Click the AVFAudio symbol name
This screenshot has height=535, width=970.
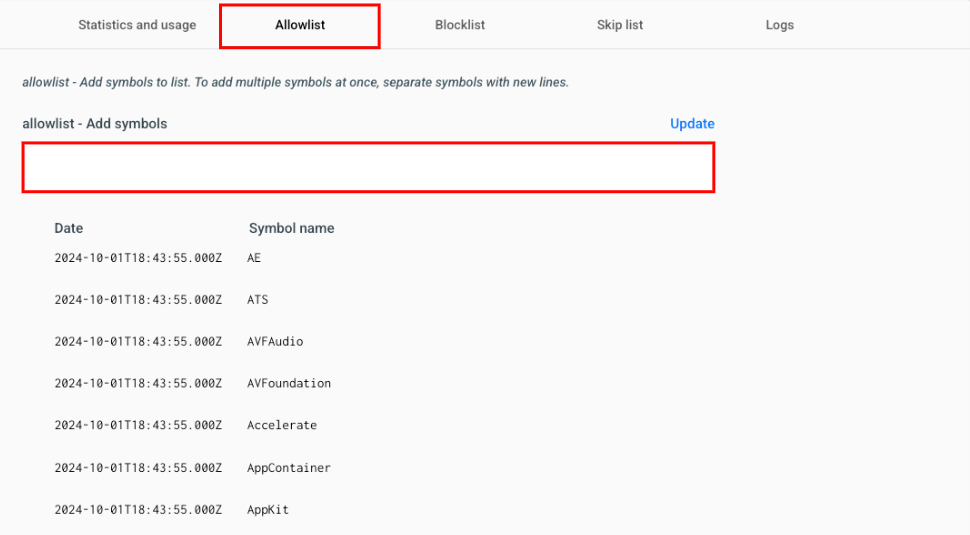coord(275,341)
